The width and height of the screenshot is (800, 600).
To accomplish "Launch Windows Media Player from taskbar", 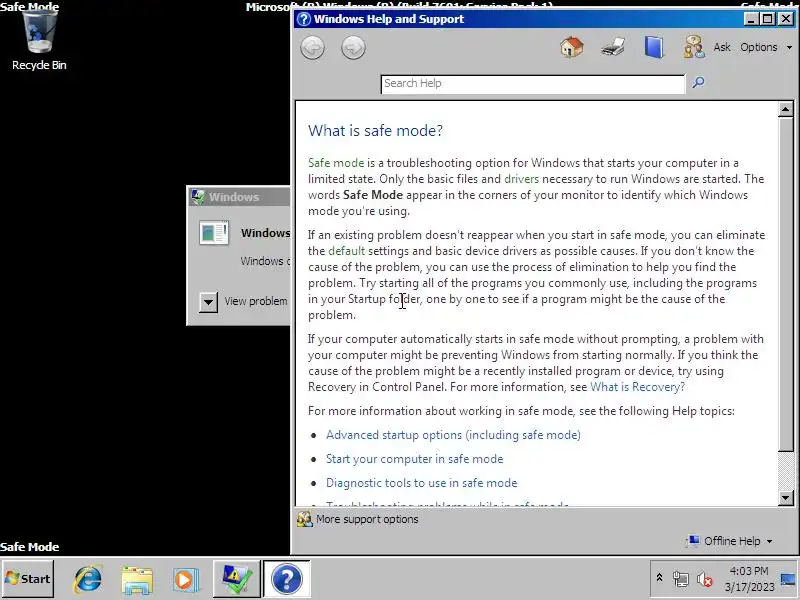I will click(x=186, y=580).
